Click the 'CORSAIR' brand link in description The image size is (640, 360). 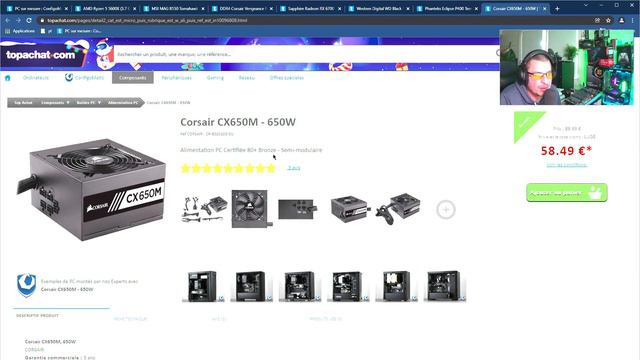click(34, 349)
